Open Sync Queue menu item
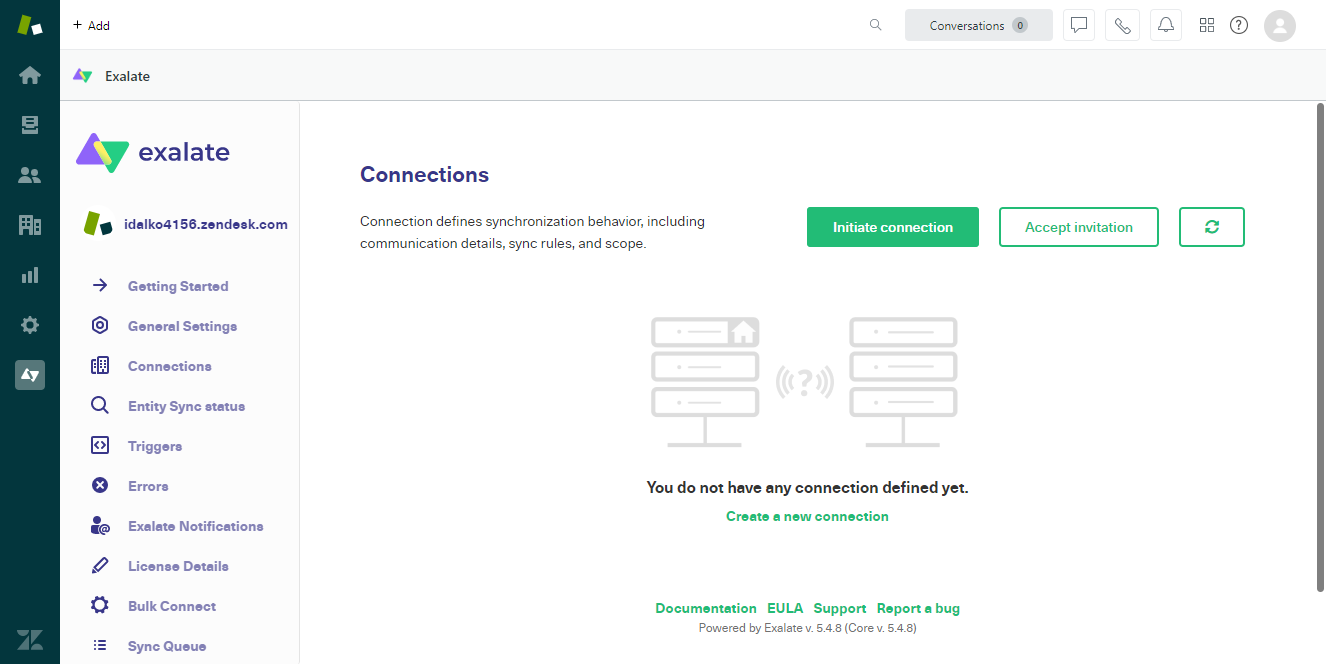This screenshot has width=1326, height=664. coord(167,646)
